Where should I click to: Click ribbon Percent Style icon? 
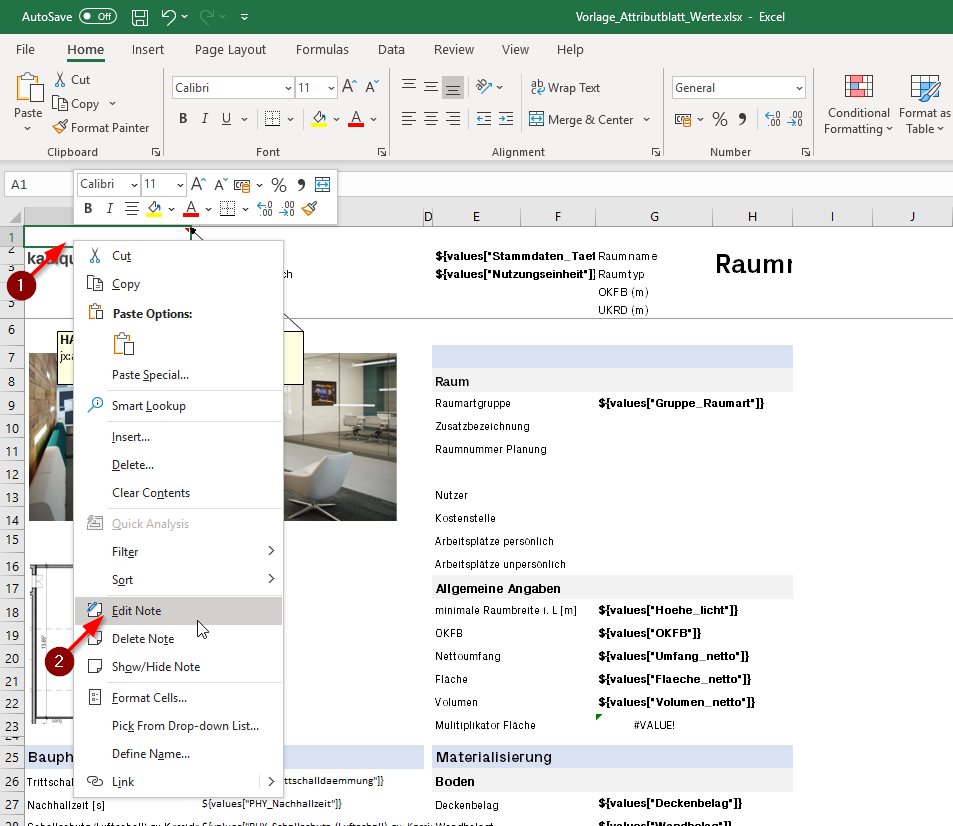pos(720,119)
